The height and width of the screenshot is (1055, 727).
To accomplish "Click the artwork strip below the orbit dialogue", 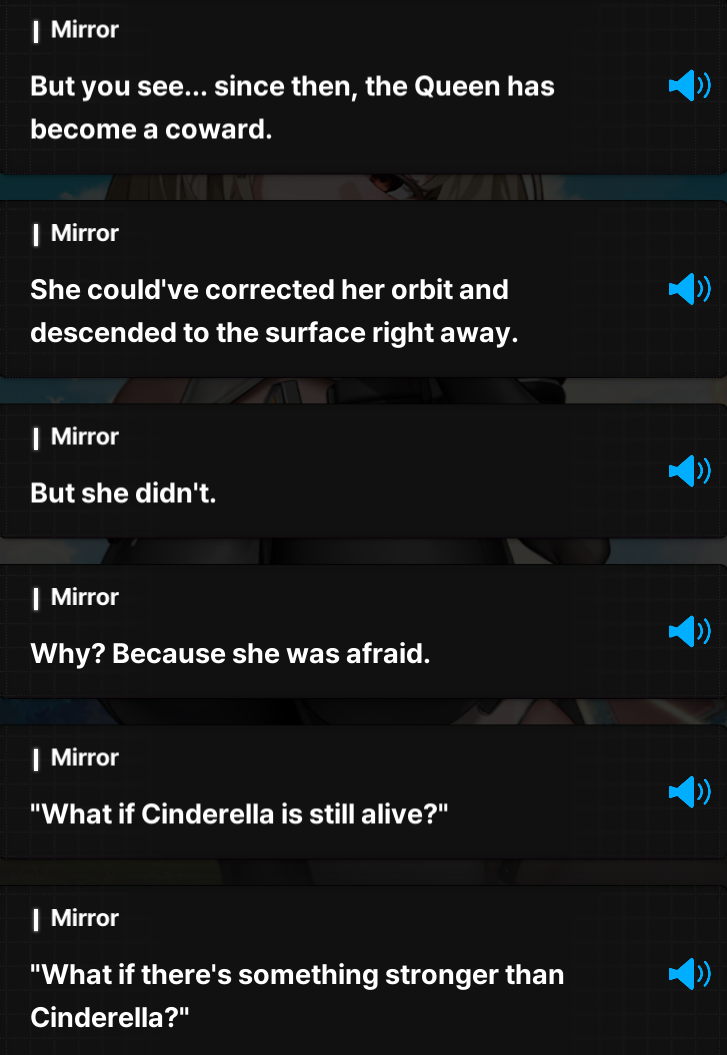I will [363, 390].
